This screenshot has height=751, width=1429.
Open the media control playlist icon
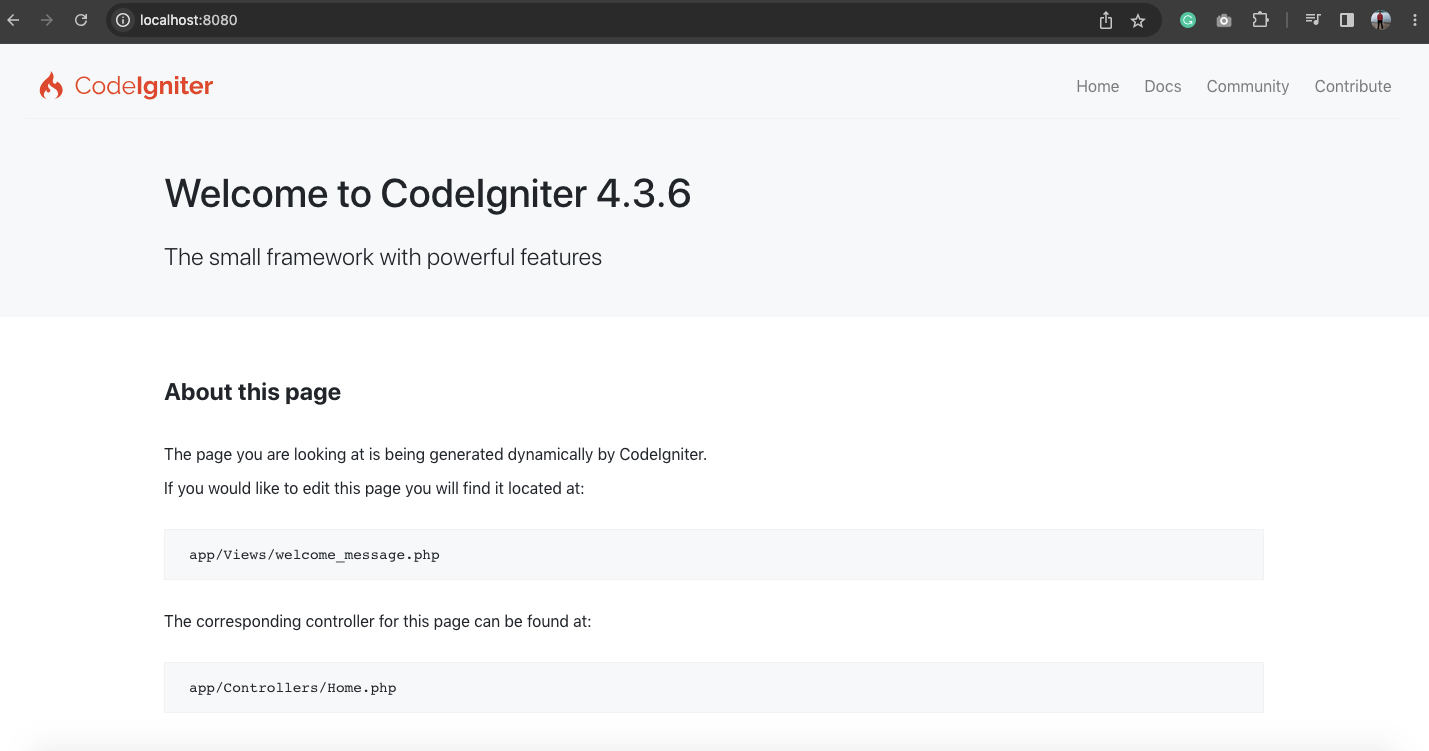[1313, 20]
